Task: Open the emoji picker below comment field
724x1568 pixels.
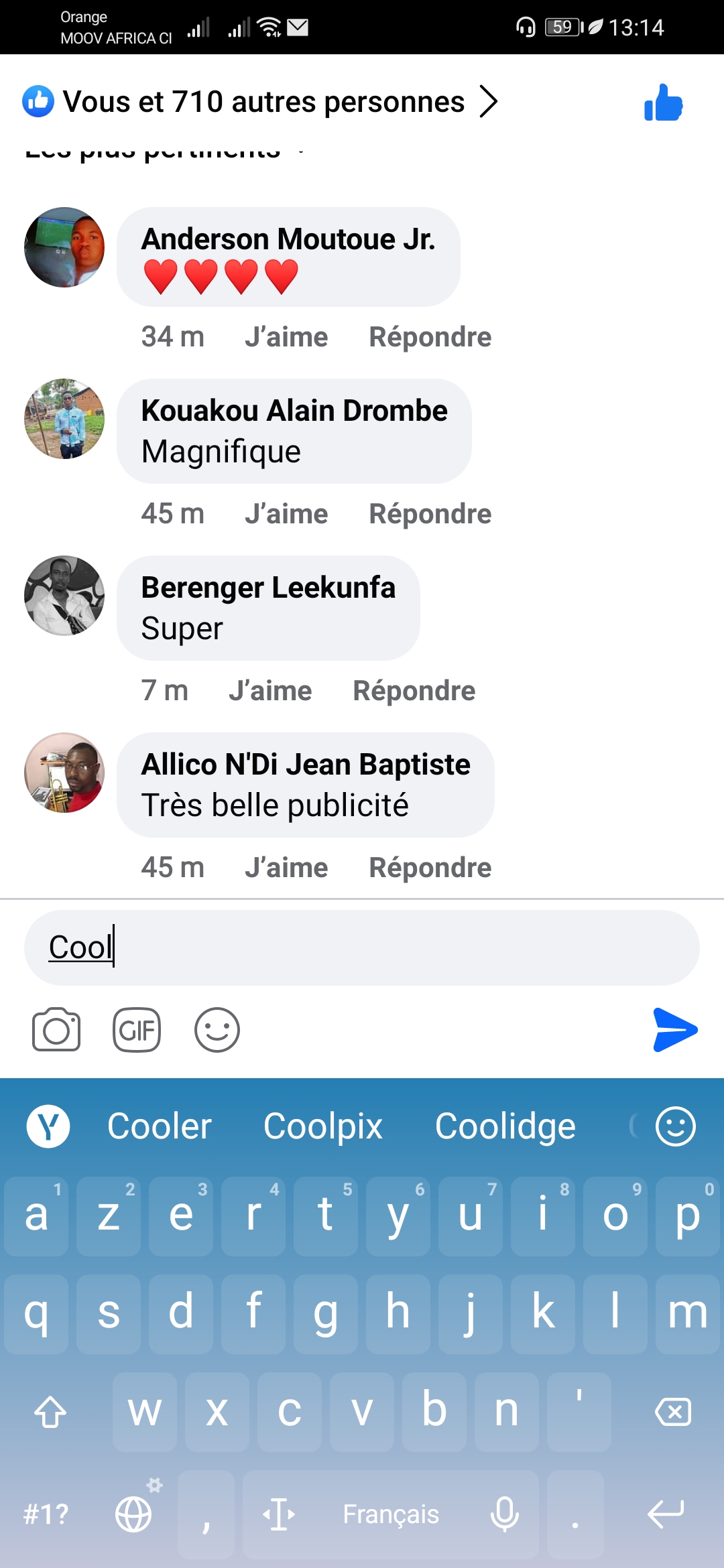Action: pyautogui.click(x=217, y=1030)
